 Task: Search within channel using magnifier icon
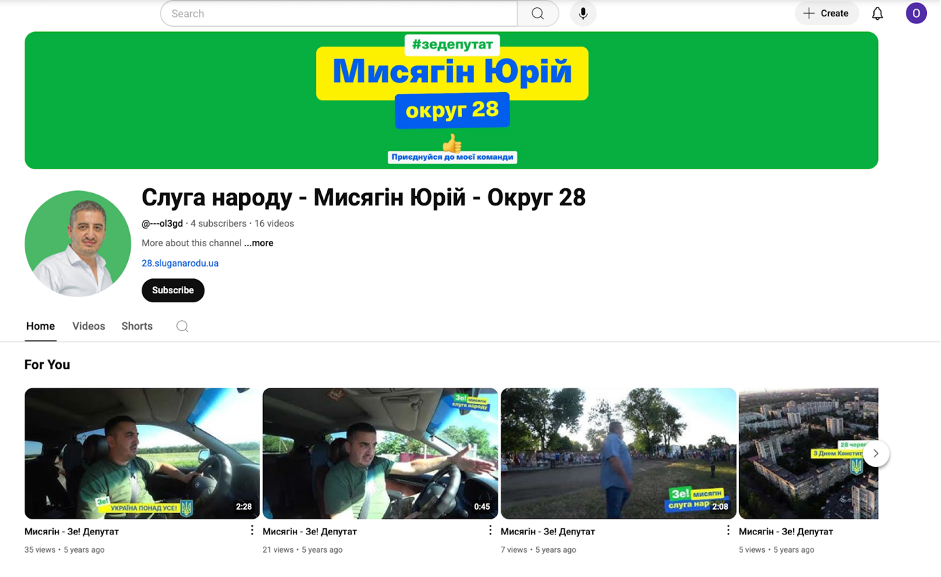click(182, 326)
